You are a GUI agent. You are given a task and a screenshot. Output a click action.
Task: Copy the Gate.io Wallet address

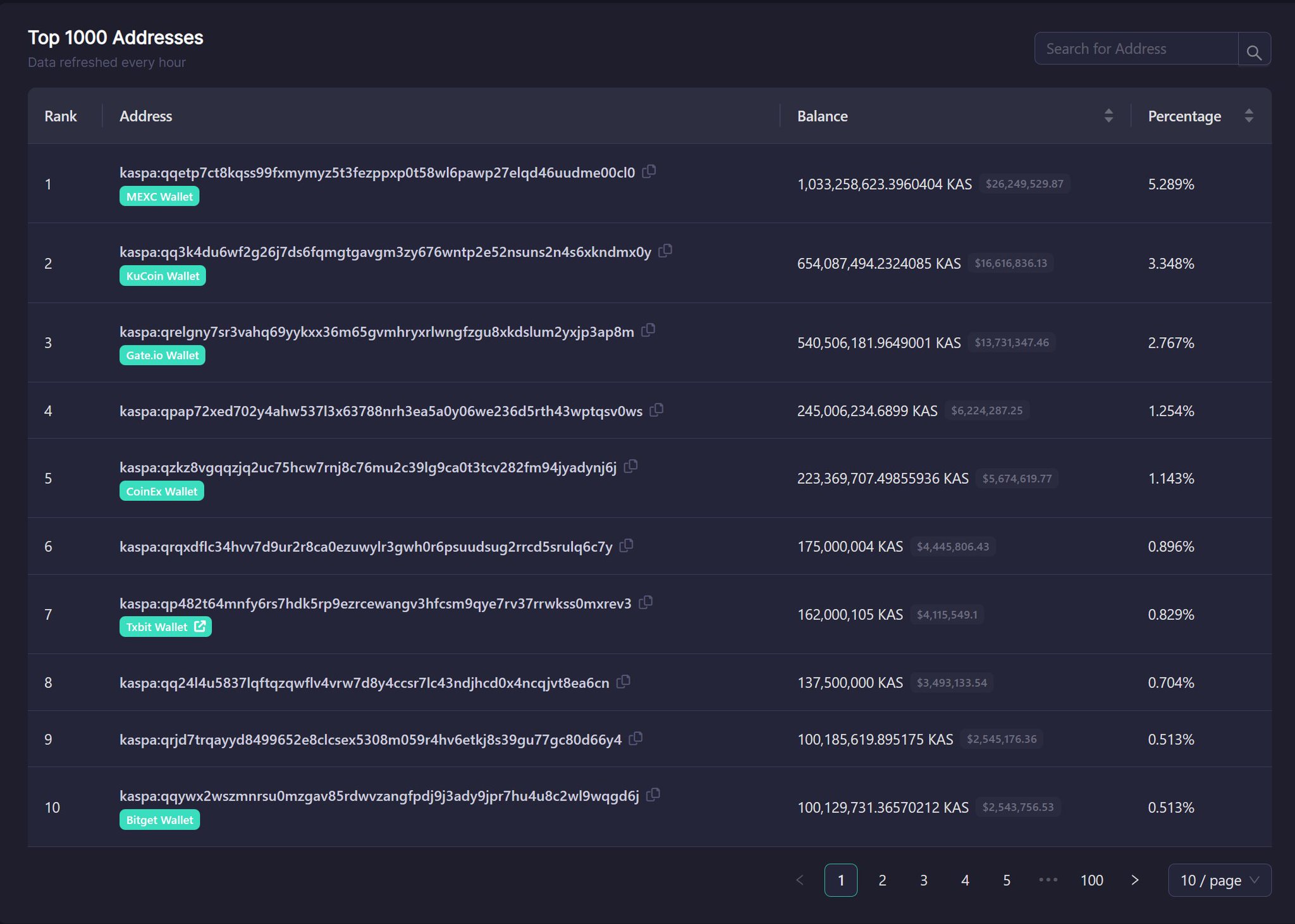(x=648, y=330)
